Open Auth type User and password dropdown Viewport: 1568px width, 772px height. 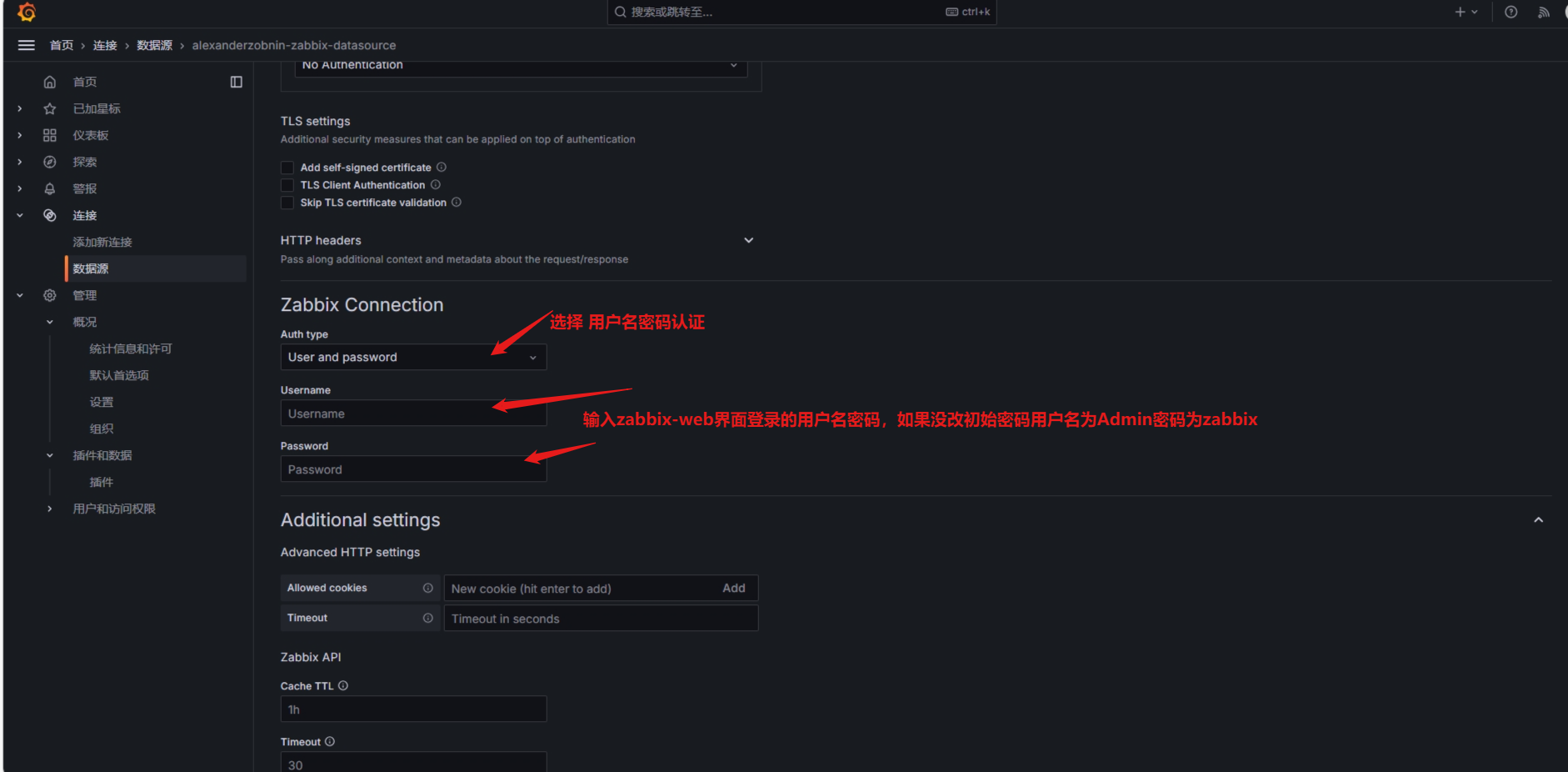413,357
